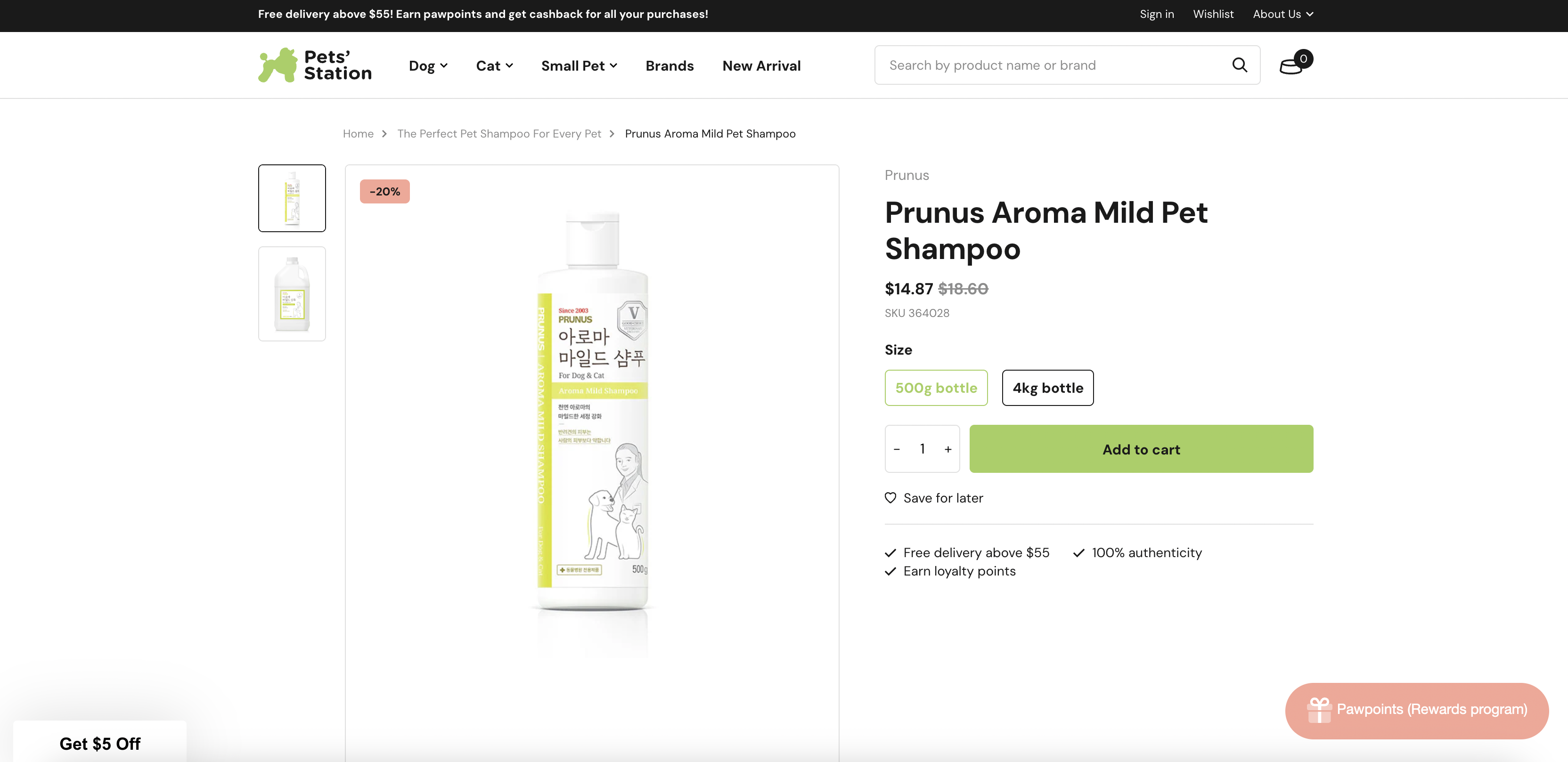Open Pawpoints rewards gift widget
The height and width of the screenshot is (762, 1568).
(x=1416, y=710)
